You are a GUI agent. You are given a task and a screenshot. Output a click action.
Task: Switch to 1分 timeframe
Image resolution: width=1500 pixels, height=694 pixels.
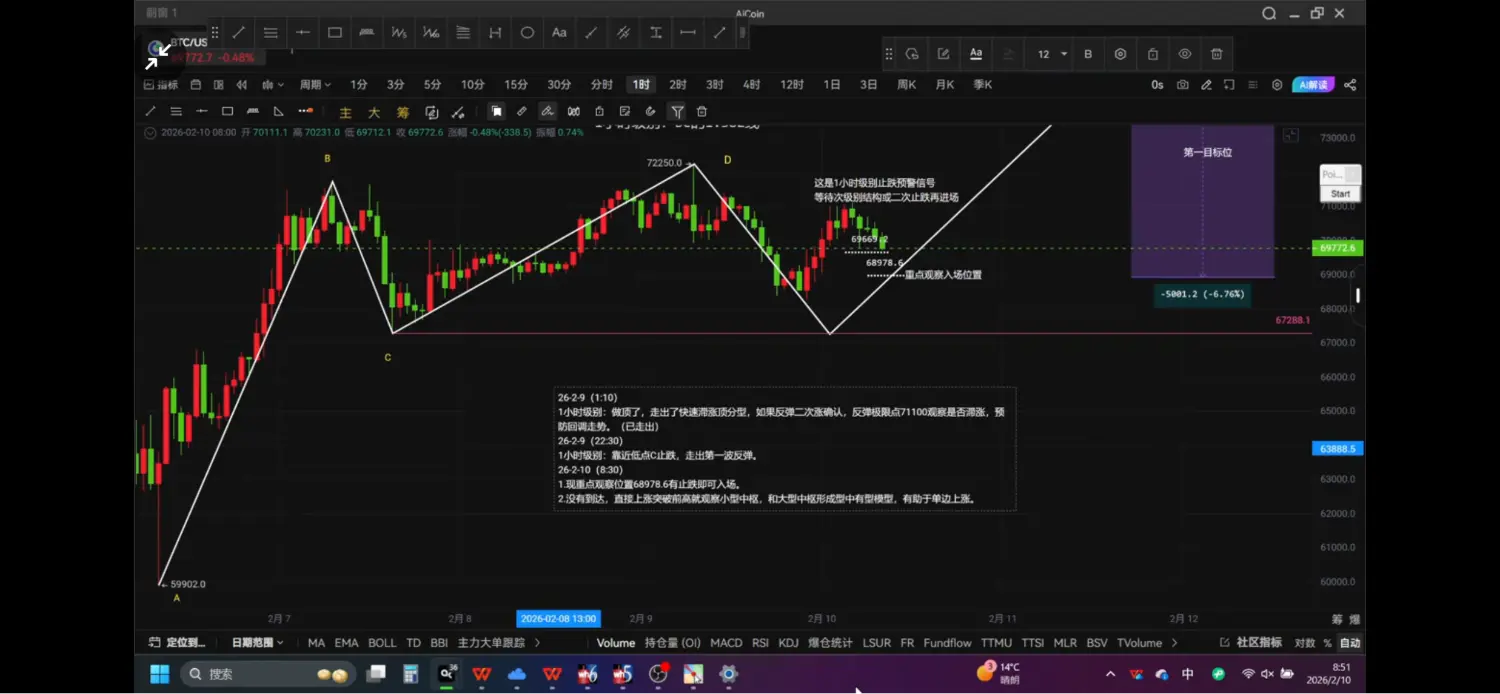359,85
